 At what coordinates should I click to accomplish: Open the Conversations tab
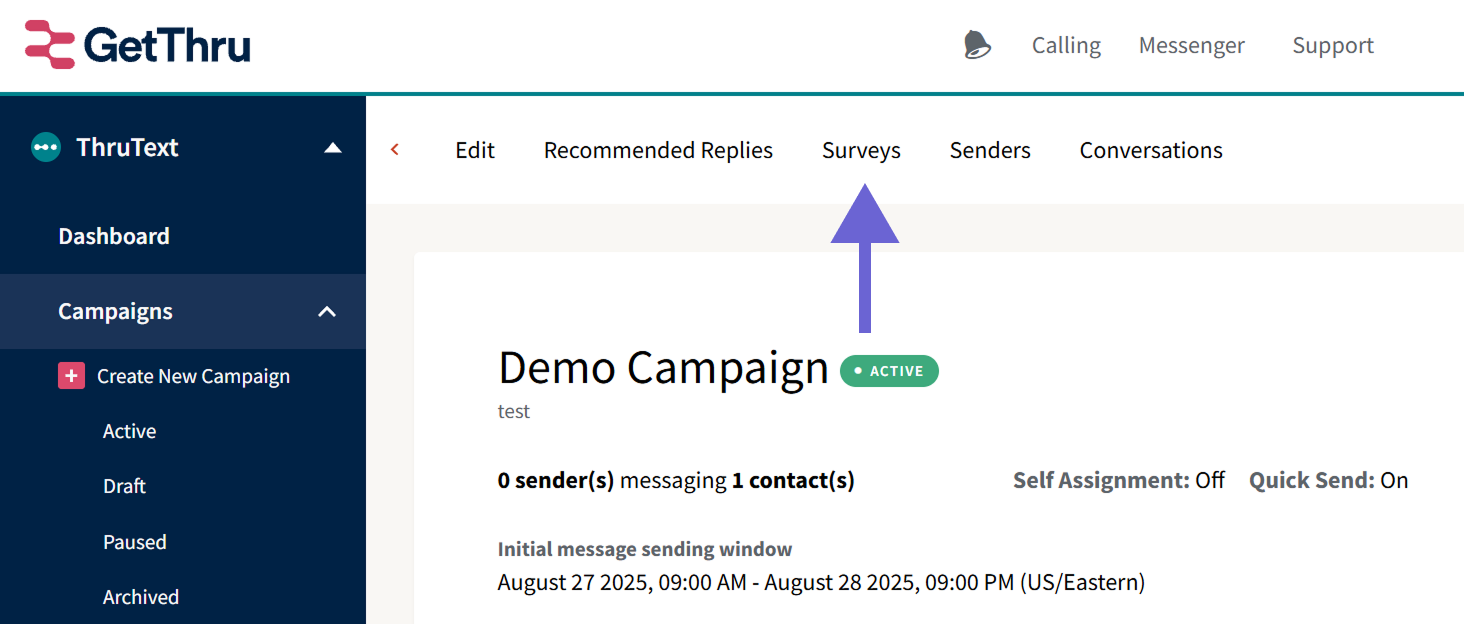click(x=1151, y=150)
